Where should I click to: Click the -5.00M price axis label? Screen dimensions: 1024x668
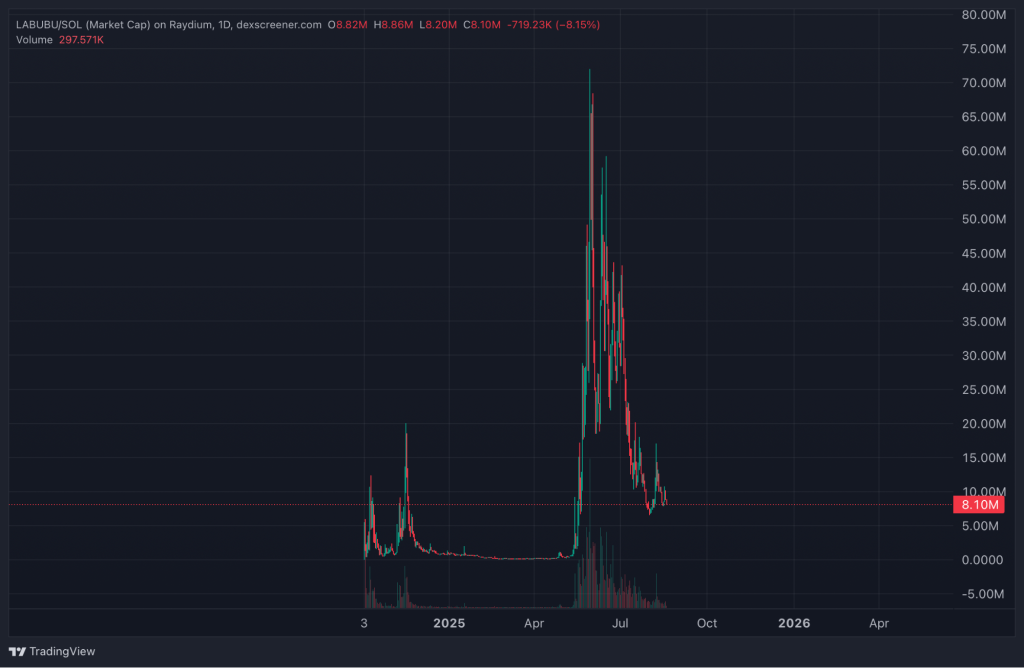pyautogui.click(x=984, y=594)
